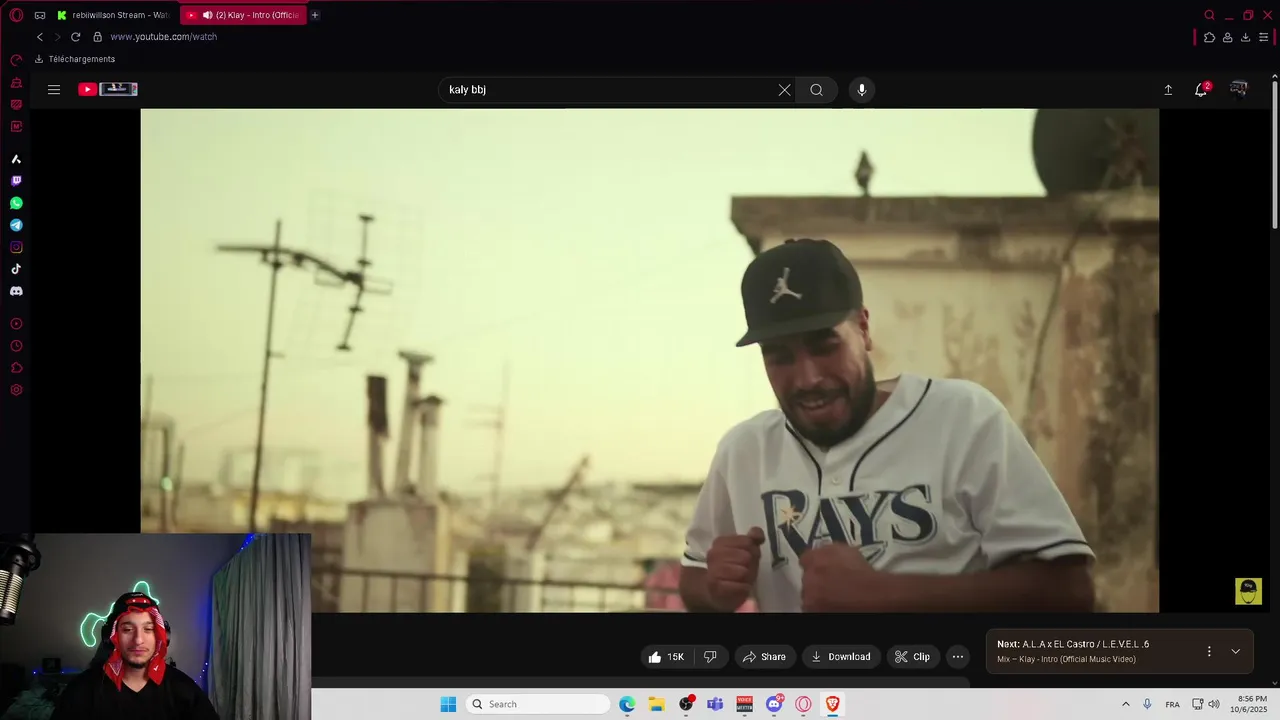The width and height of the screenshot is (1280, 720).
Task: Open options for the Next queue panel
Action: pyautogui.click(x=1209, y=651)
